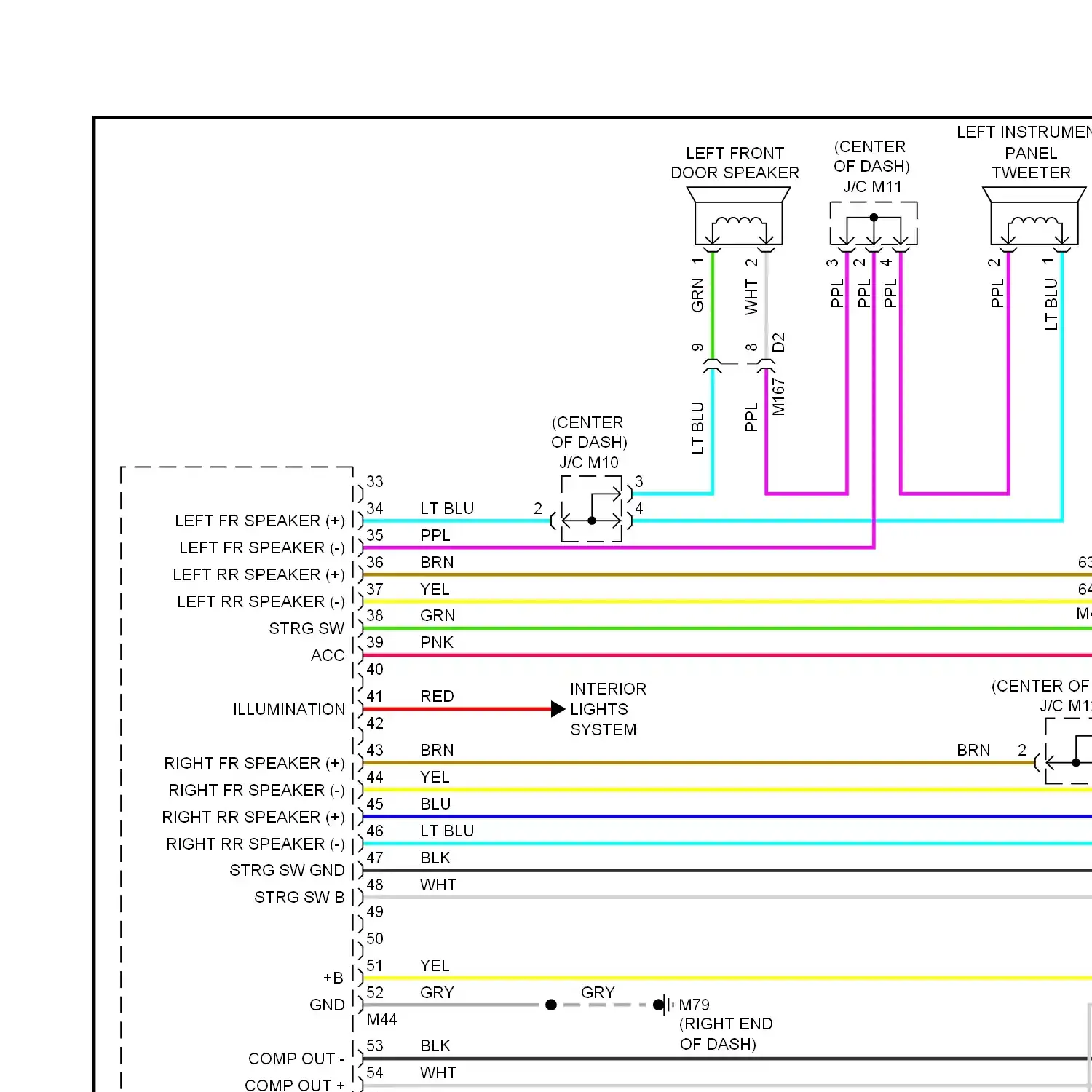Click the 'BRN' label at pin 36
Screen dimensions: 1092x1092
point(437,562)
